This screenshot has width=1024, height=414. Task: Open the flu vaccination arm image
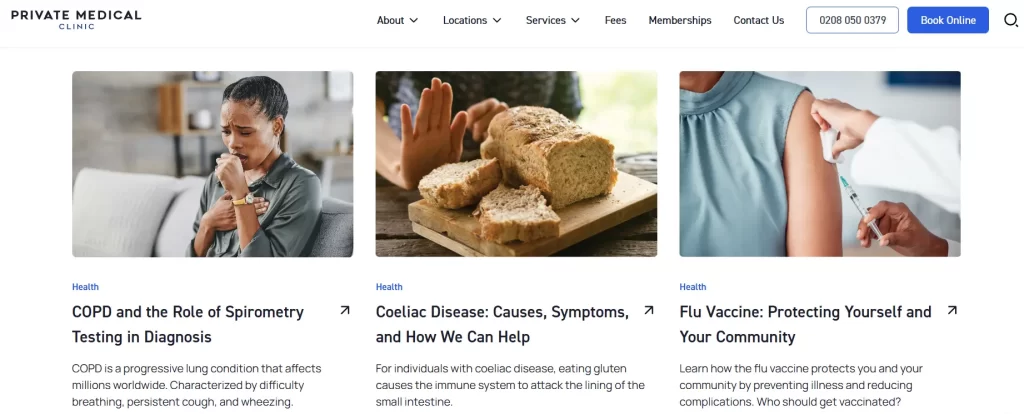point(820,164)
